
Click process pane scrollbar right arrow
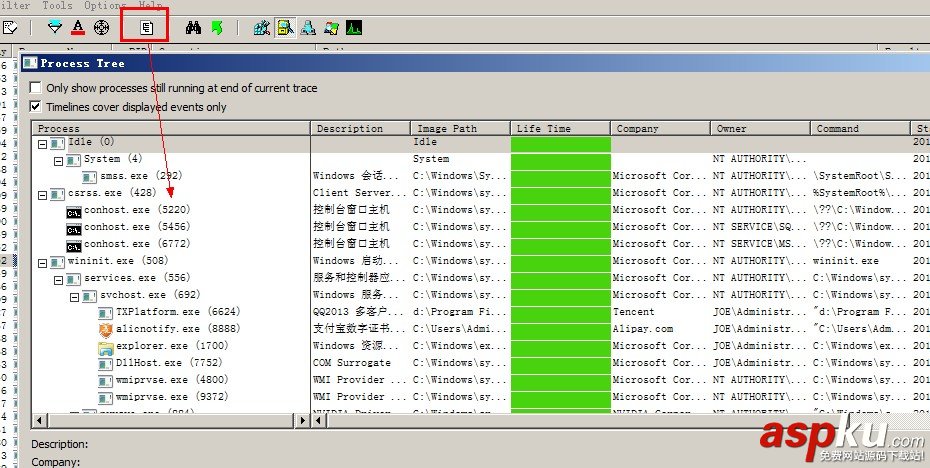click(303, 421)
